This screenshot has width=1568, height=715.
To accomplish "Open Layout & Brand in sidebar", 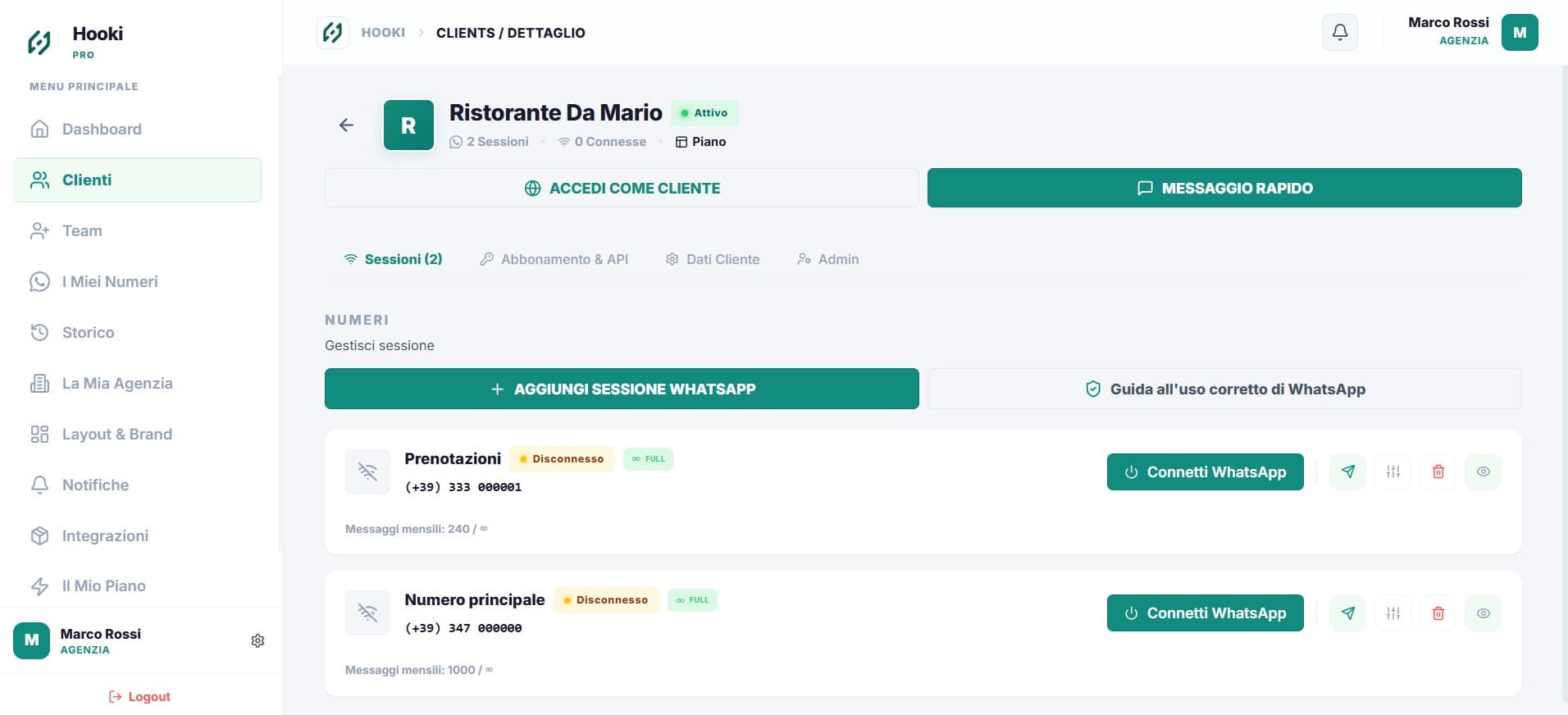I will pyautogui.click(x=137, y=434).
